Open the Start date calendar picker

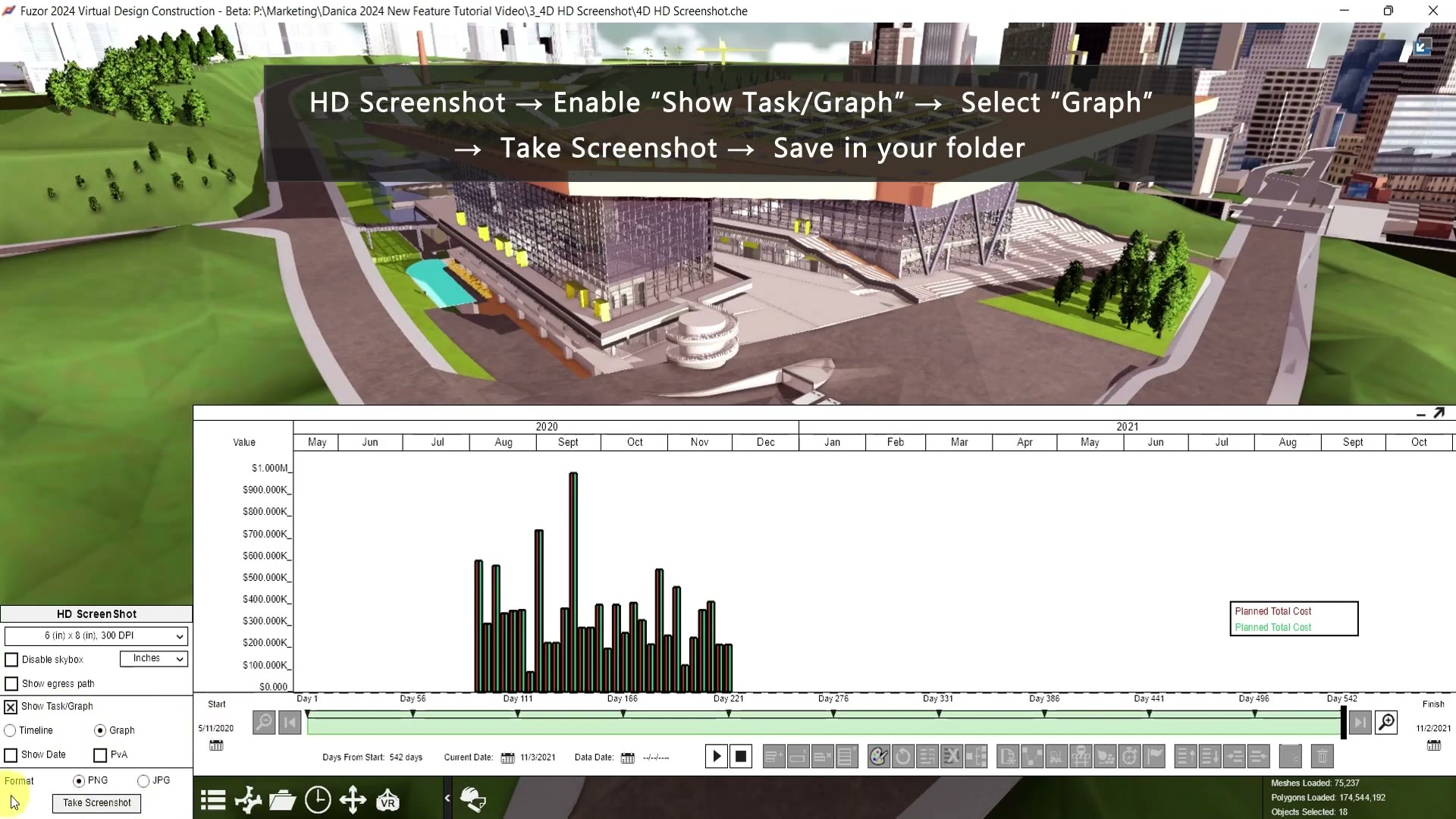[216, 745]
